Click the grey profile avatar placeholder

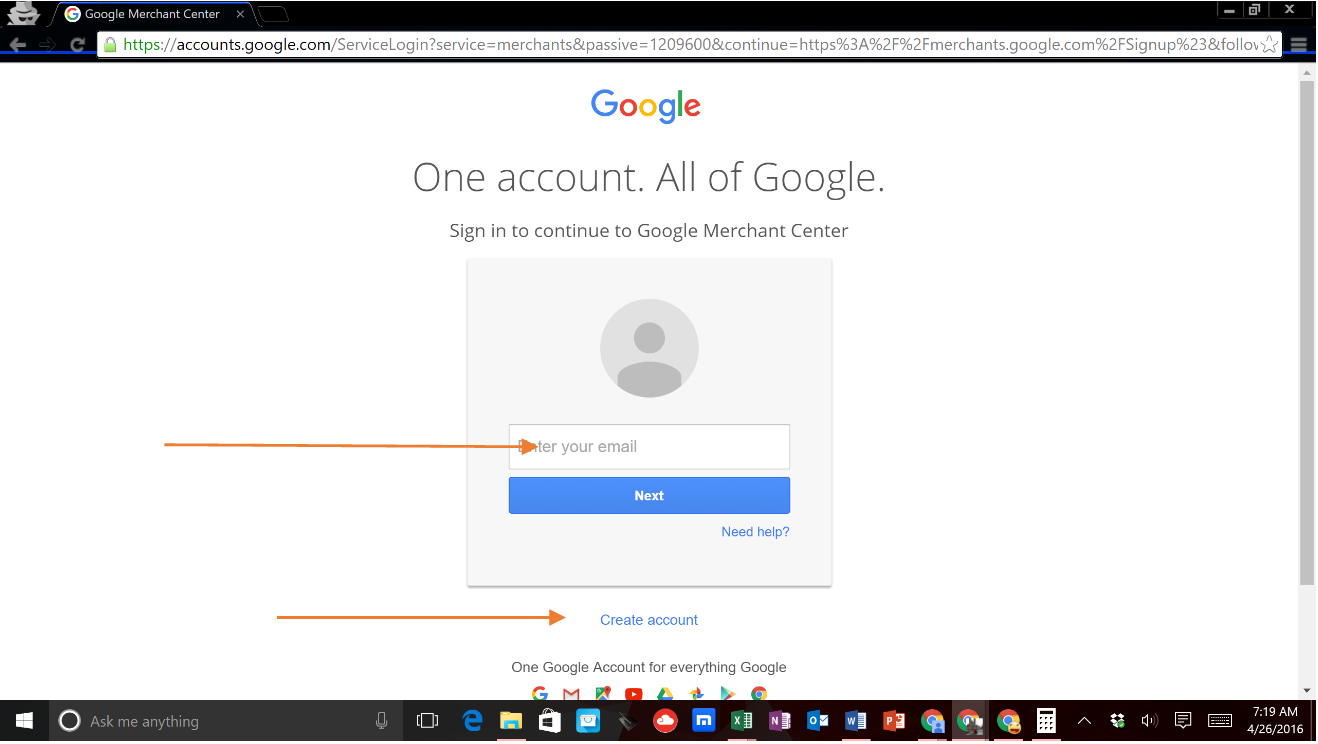tap(649, 348)
